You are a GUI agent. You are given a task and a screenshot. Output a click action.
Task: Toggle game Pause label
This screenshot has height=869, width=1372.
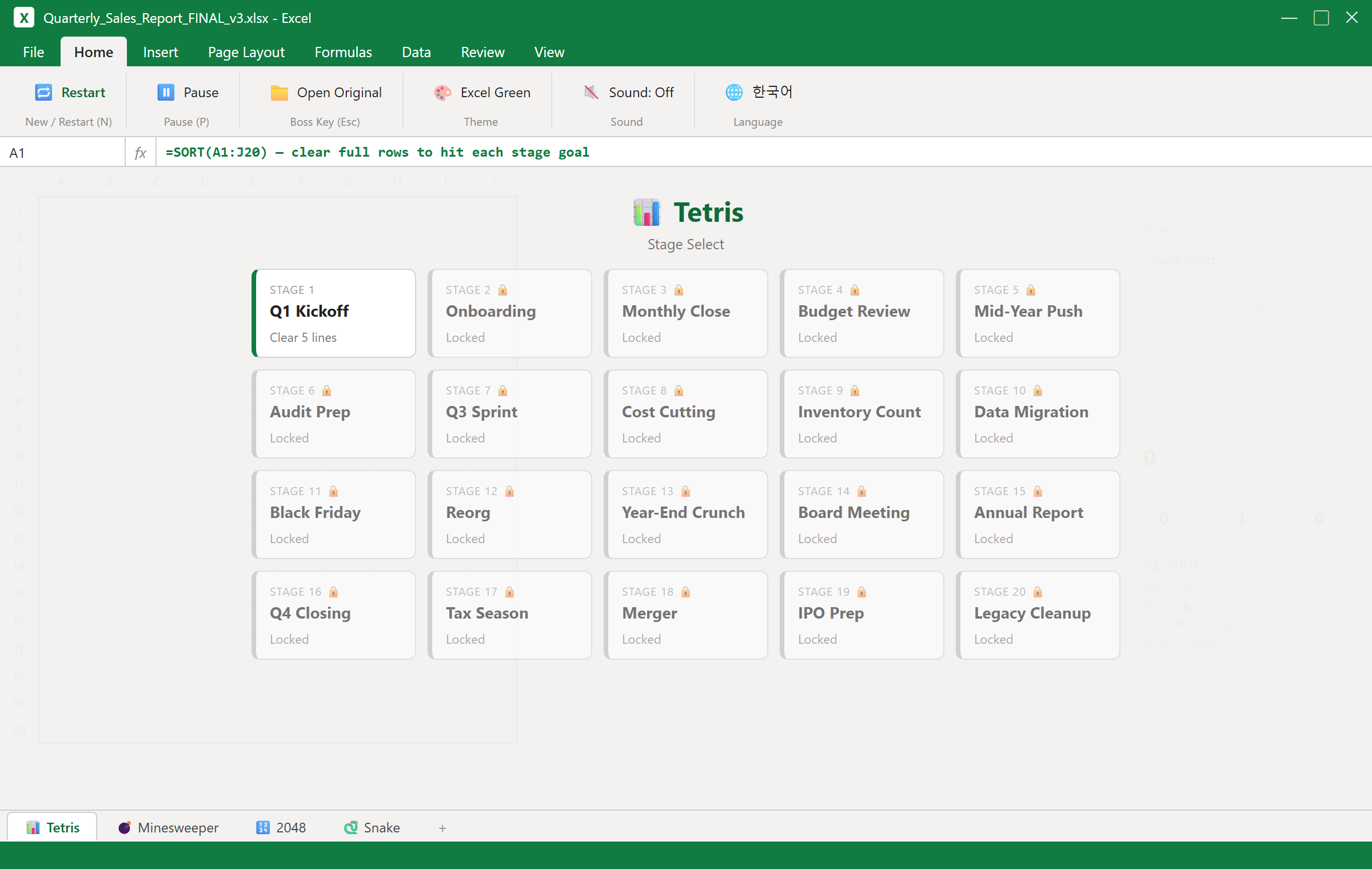pos(201,92)
